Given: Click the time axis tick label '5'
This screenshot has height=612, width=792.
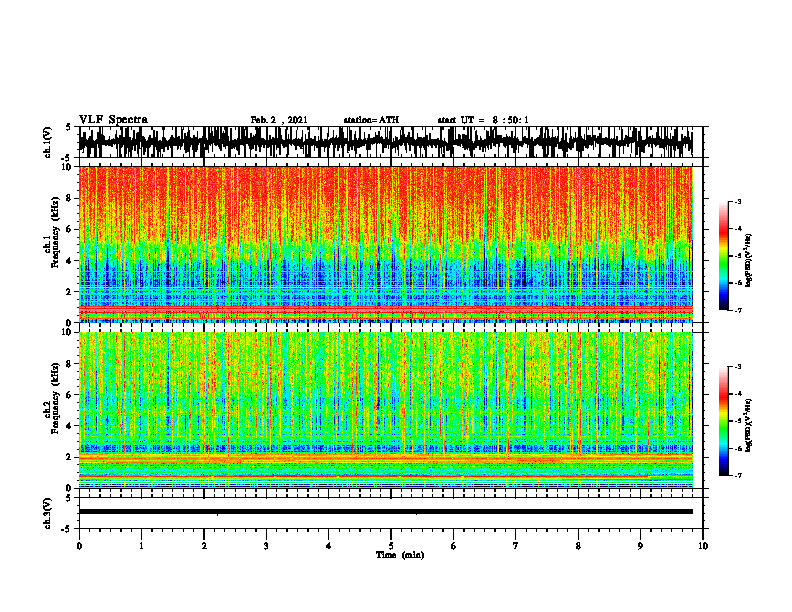Looking at the screenshot, I should [391, 546].
